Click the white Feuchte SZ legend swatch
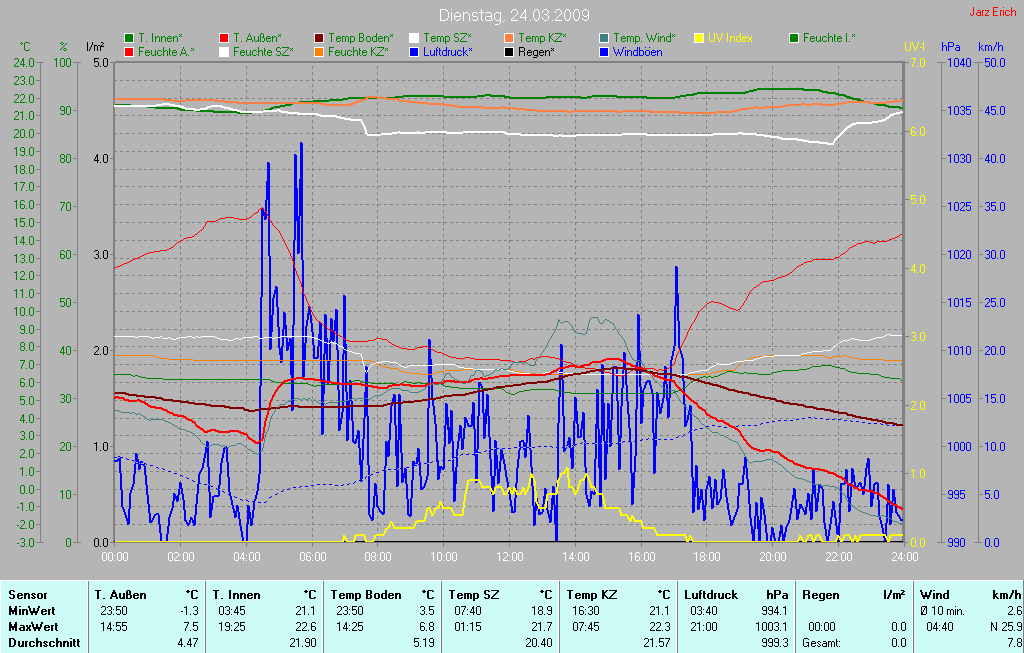 [224, 52]
